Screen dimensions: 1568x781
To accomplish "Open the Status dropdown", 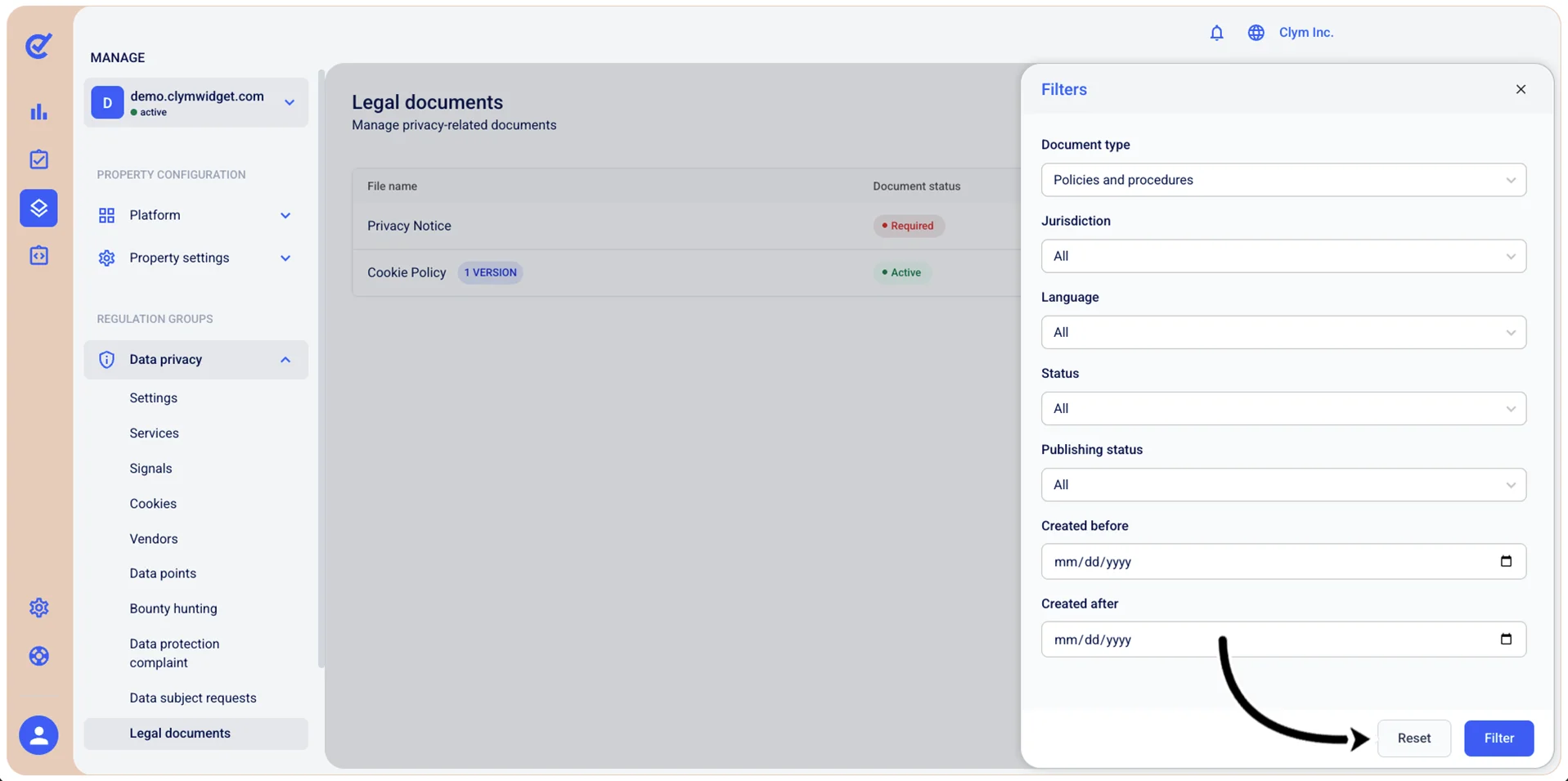I will coord(1283,408).
